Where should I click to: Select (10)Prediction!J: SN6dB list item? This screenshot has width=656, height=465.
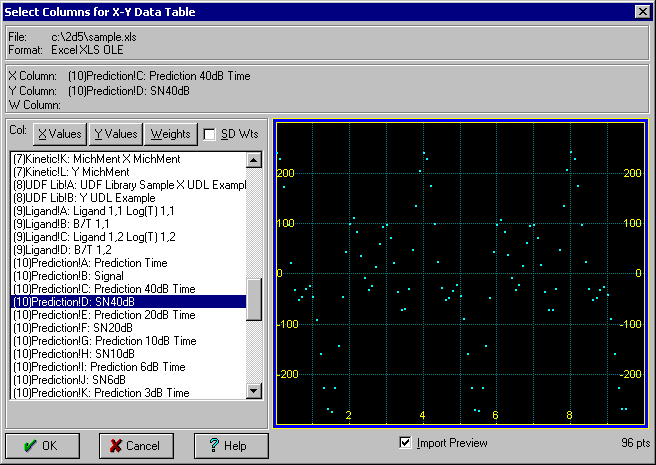(69, 379)
